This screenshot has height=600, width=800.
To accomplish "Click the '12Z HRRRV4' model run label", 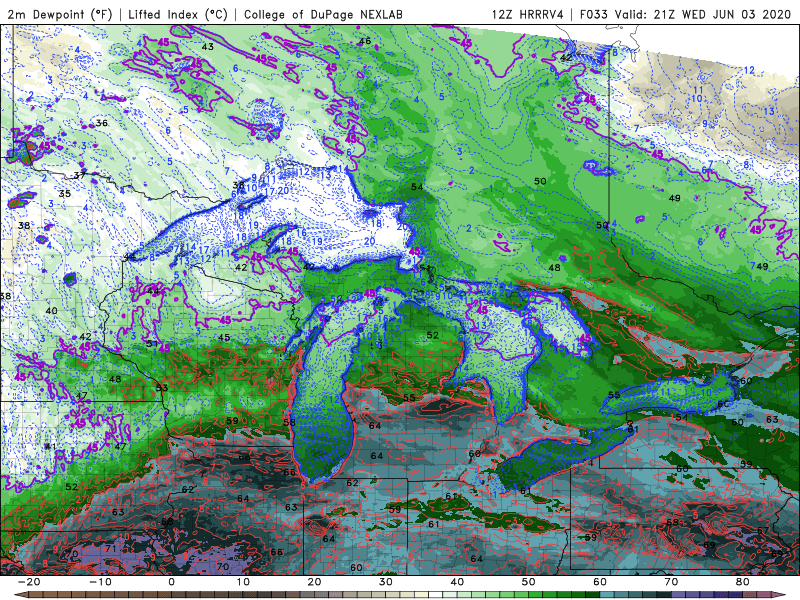I will 528,15.
